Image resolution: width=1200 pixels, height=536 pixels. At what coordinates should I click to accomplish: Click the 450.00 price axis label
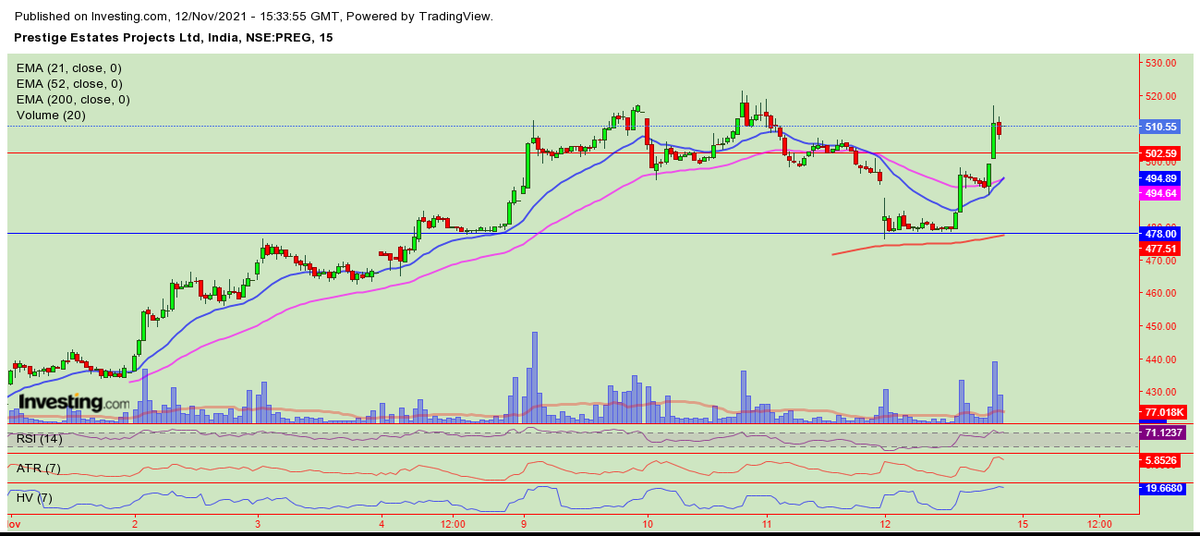click(x=1160, y=327)
